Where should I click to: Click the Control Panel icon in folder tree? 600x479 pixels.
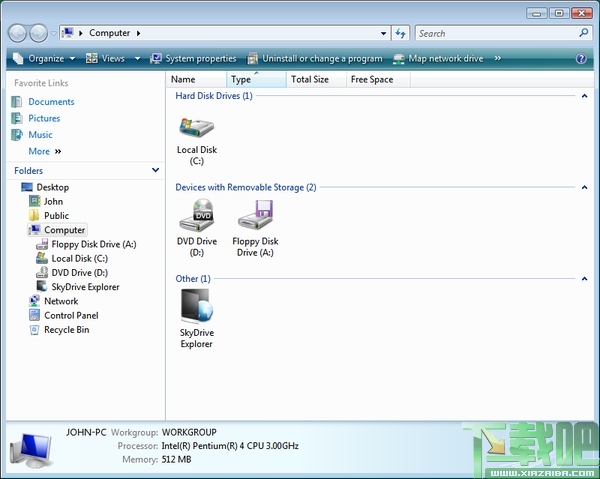pyautogui.click(x=34, y=315)
